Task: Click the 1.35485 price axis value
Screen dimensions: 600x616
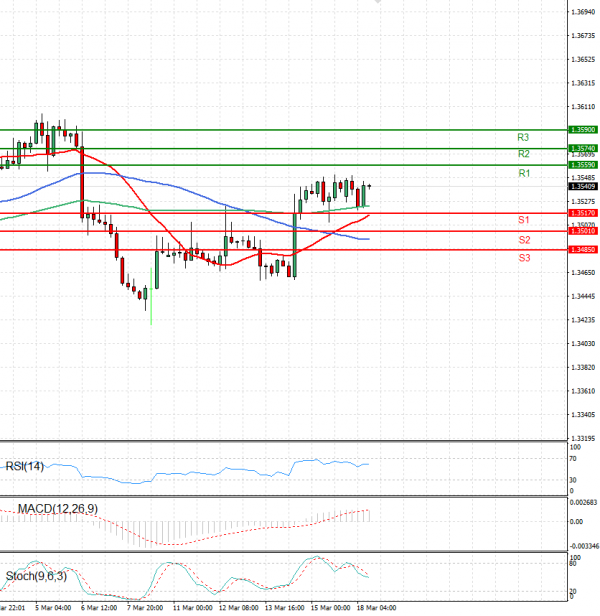Action: coord(583,178)
